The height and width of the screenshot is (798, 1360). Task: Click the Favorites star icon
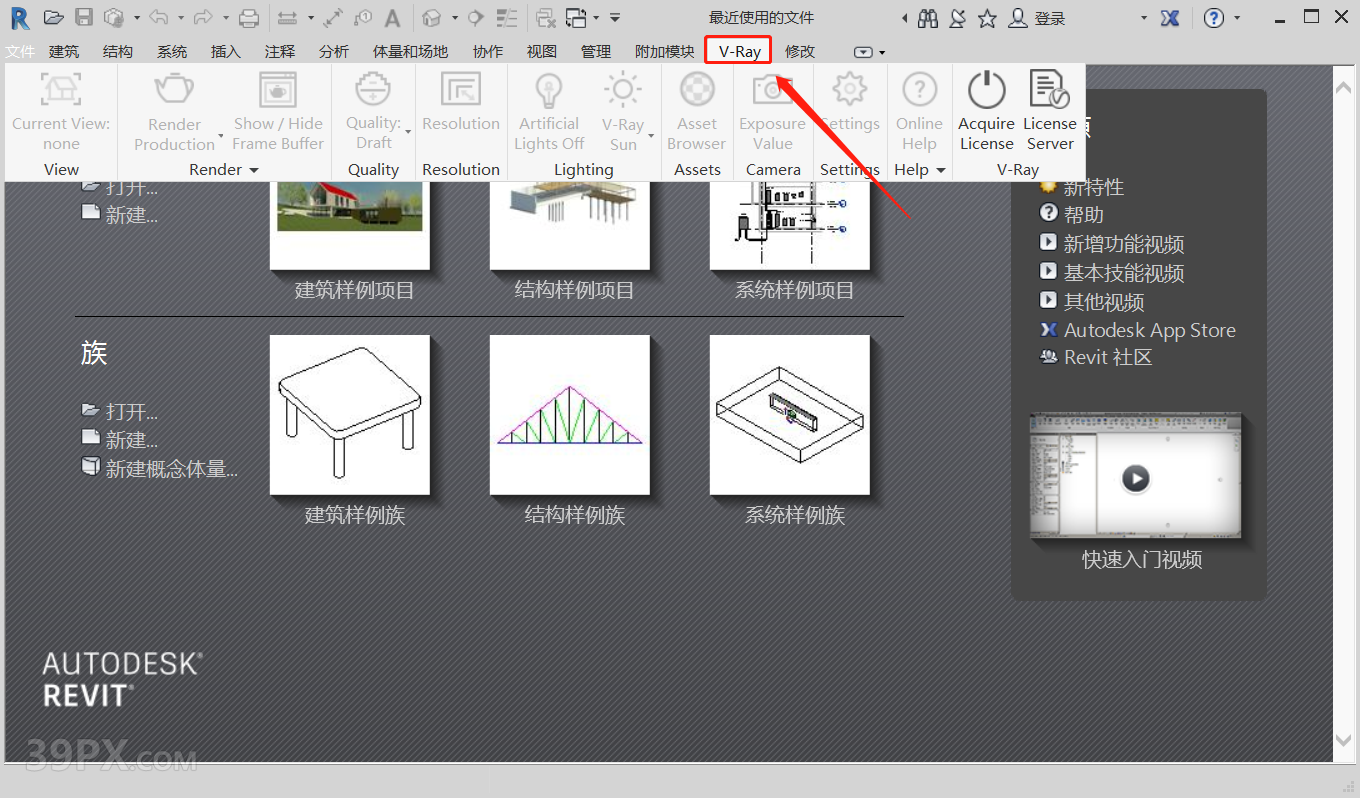[x=987, y=18]
